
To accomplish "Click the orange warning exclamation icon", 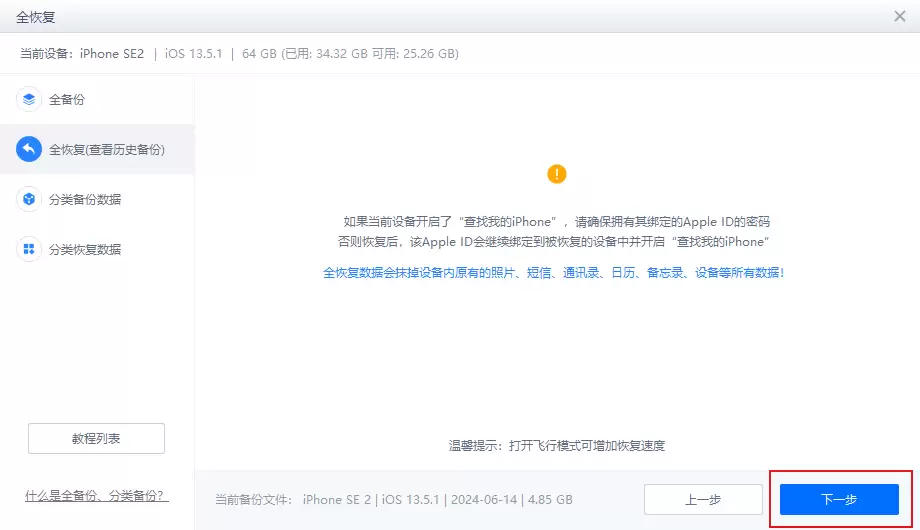I will click(x=556, y=174).
